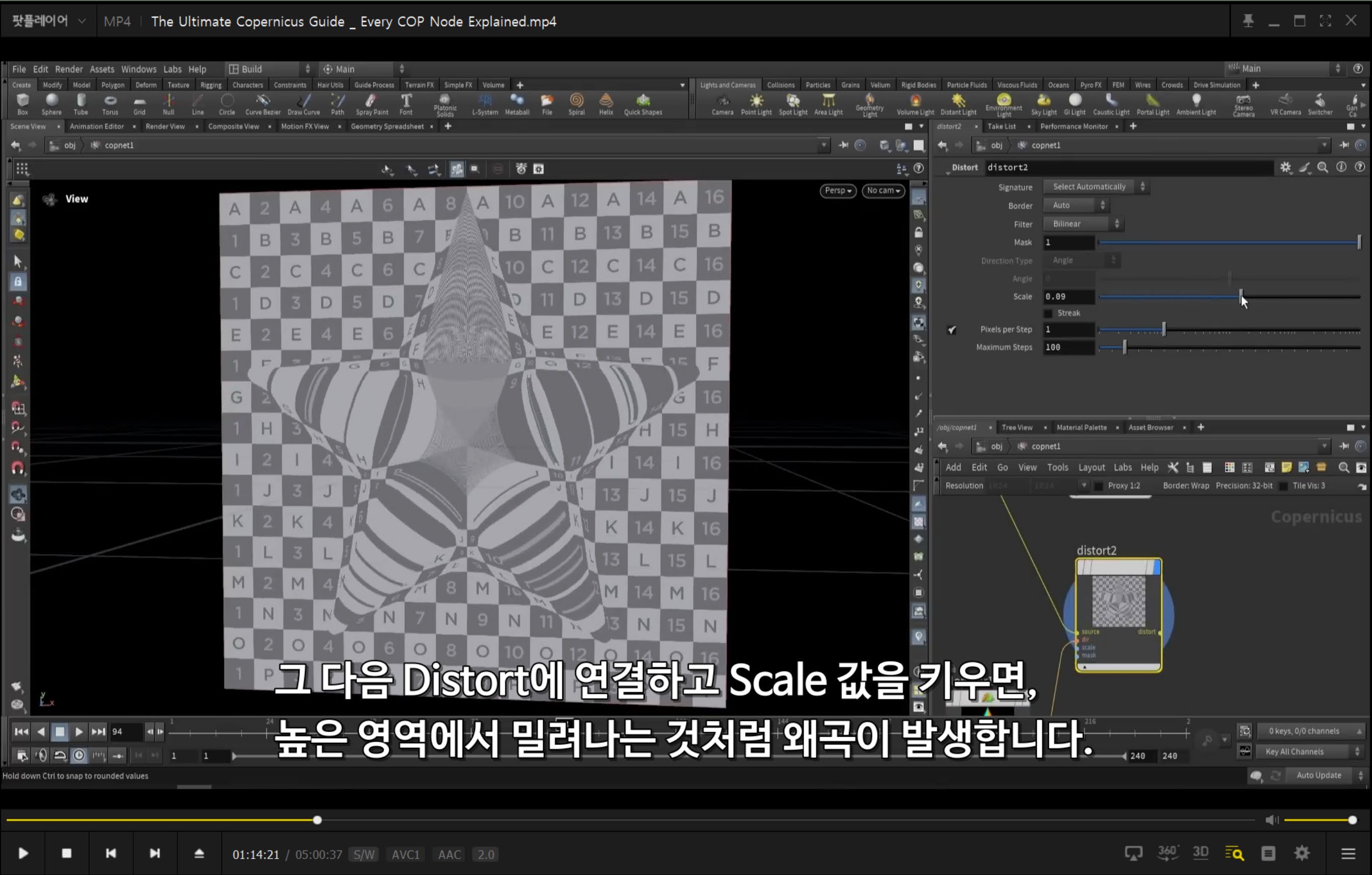Open the Persp viewport menu
The image size is (1372, 875).
point(838,191)
